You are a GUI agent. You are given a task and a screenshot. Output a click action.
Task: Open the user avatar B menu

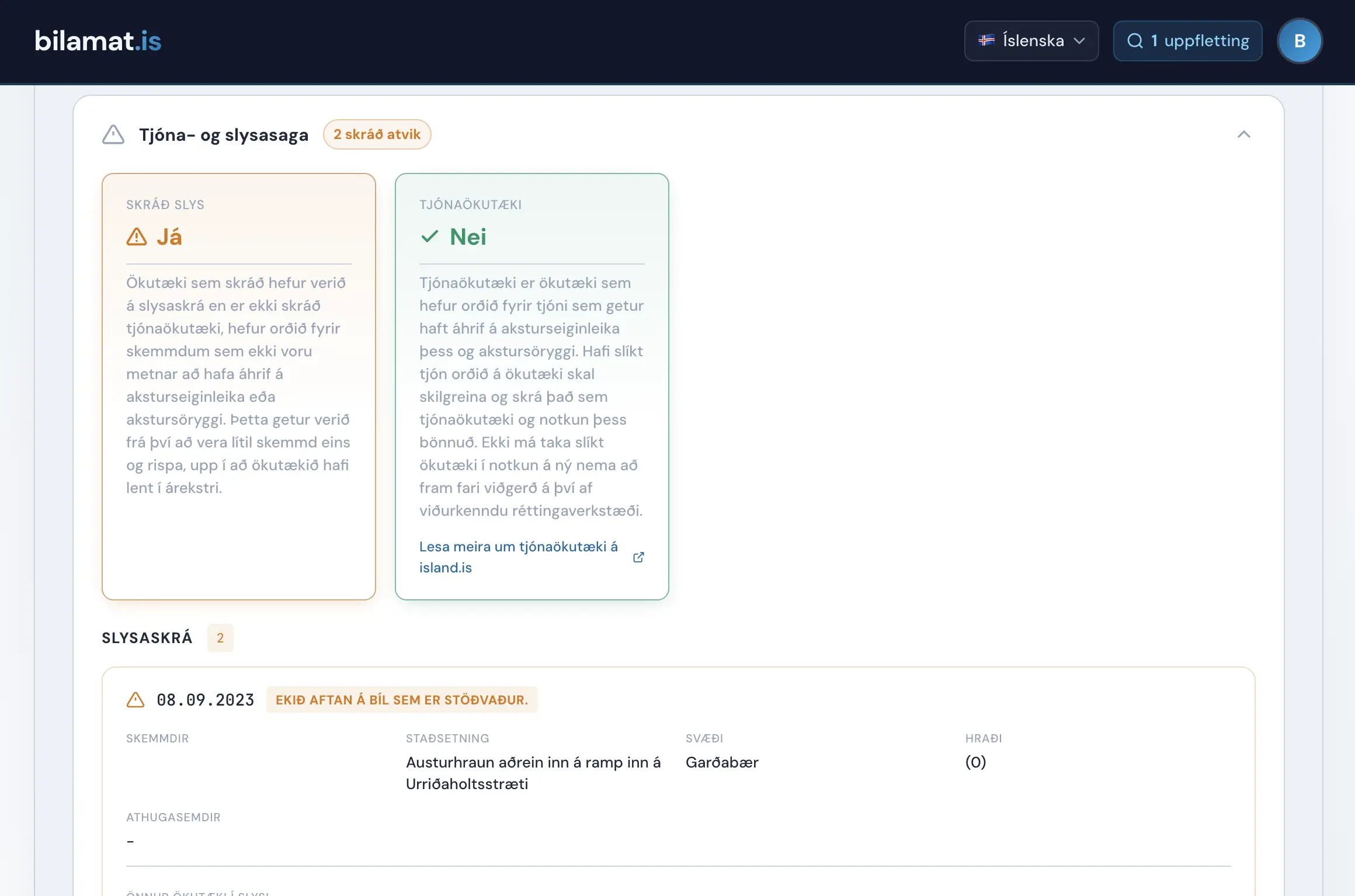(x=1300, y=41)
